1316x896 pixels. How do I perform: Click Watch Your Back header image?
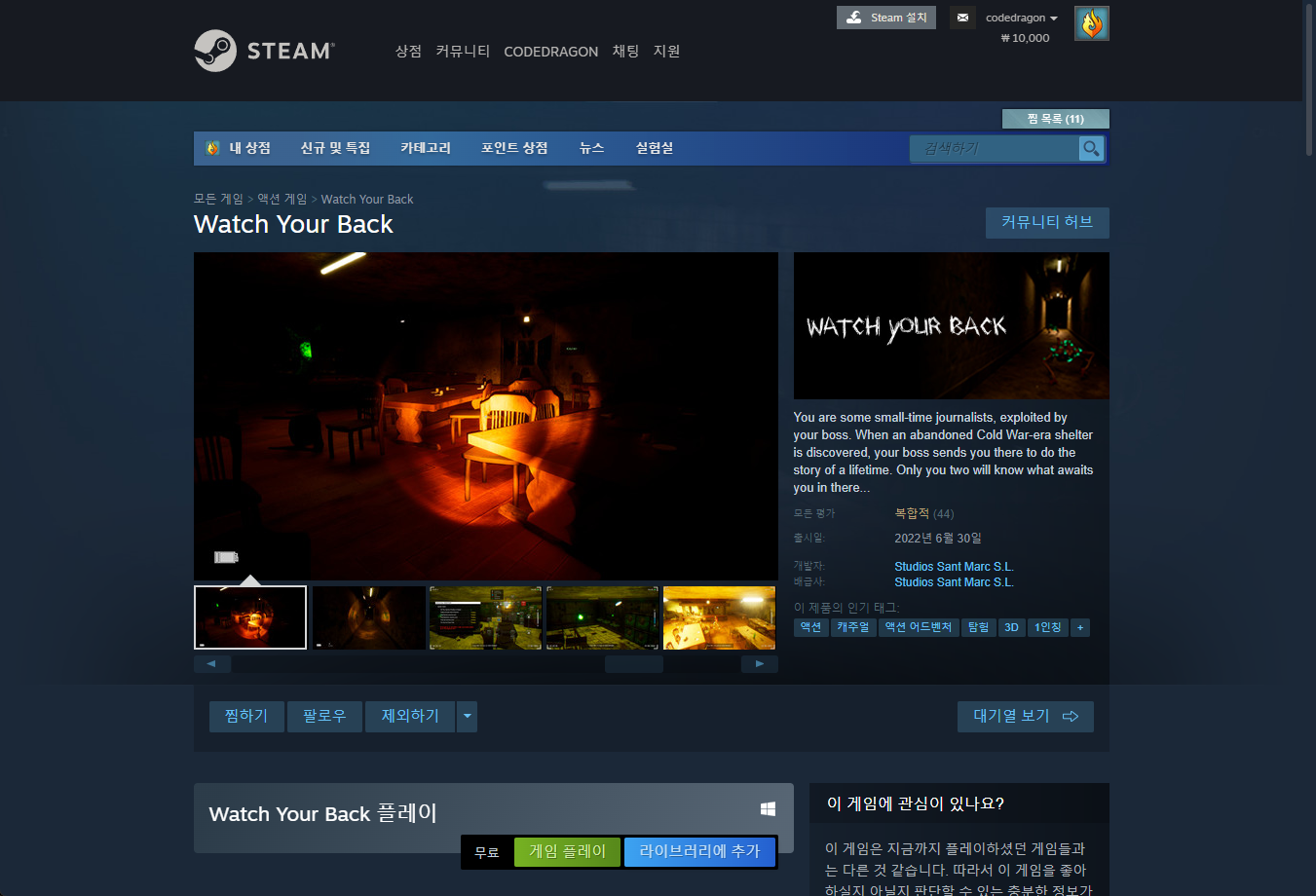tap(952, 325)
